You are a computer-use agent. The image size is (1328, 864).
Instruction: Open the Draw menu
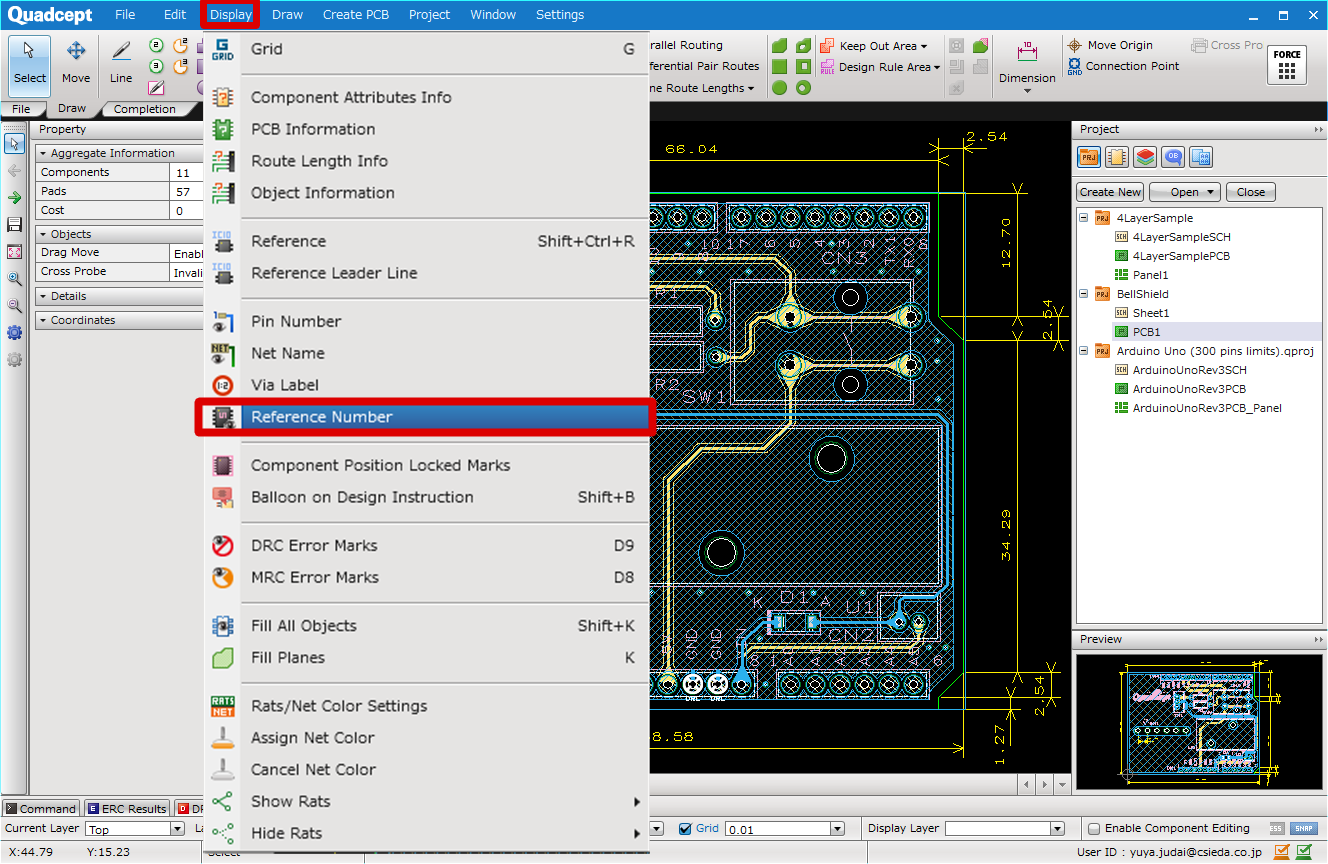coord(286,14)
